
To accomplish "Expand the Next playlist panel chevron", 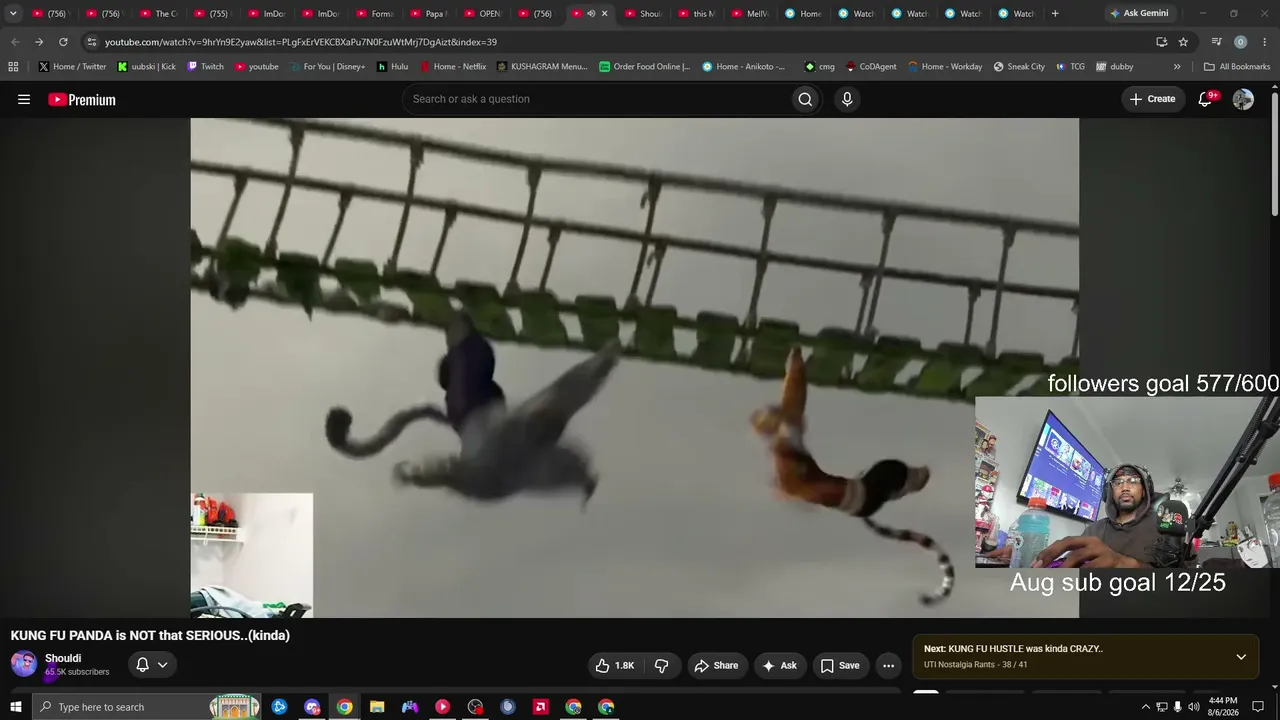I will (x=1241, y=657).
